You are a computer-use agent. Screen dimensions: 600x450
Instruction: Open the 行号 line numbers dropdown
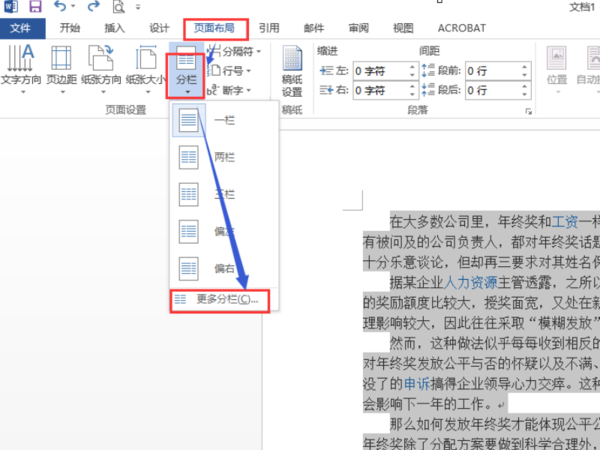230,71
